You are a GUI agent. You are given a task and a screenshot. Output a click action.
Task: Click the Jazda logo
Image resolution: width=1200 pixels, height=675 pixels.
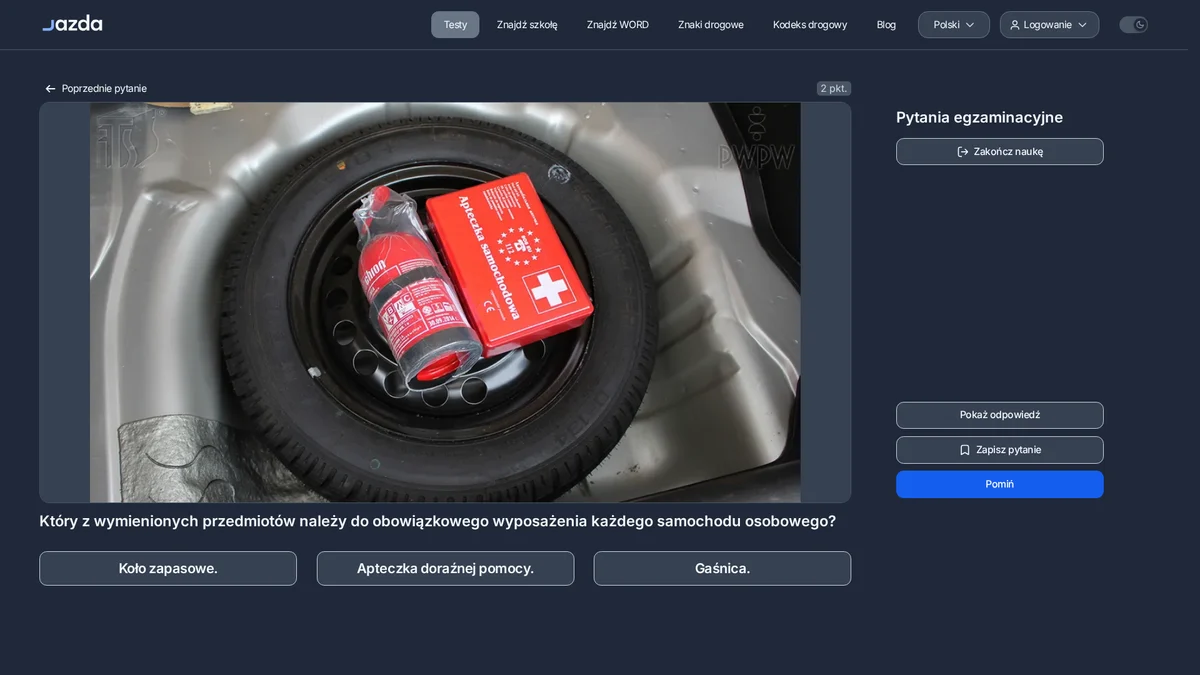pos(72,23)
